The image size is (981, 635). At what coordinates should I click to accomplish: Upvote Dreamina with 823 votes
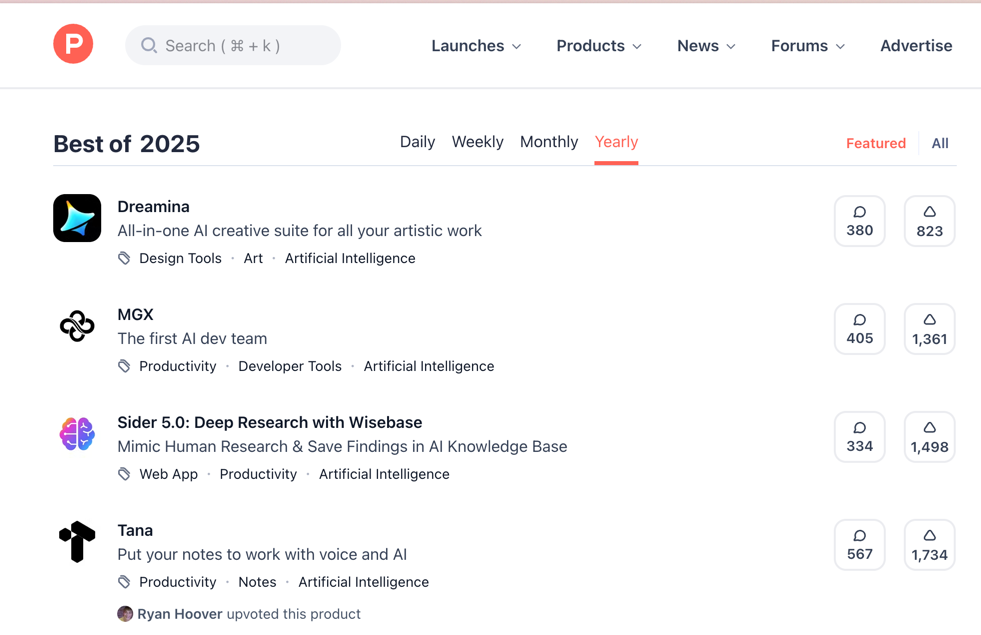click(929, 221)
